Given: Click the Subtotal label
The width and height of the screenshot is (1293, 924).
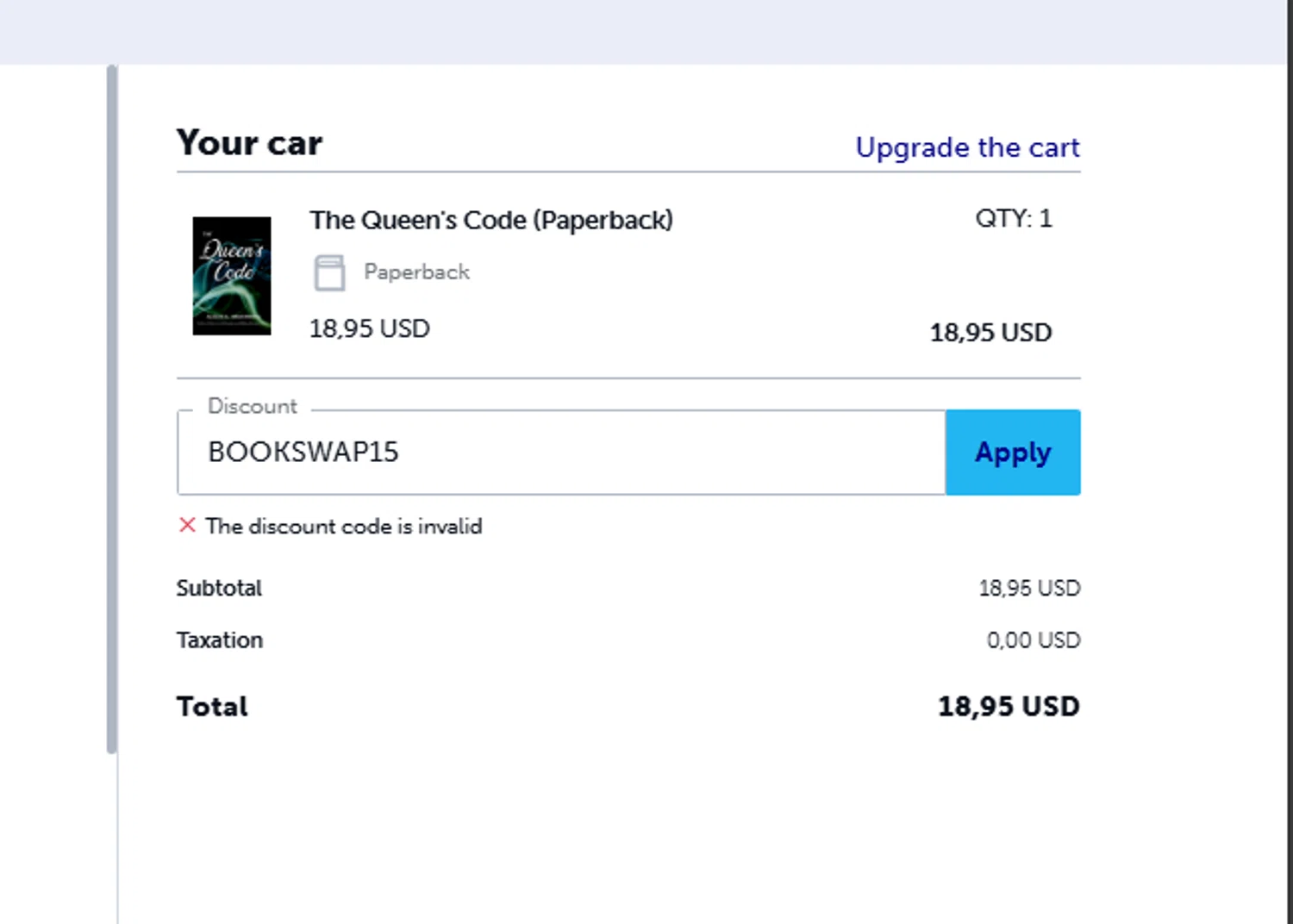Looking at the screenshot, I should (x=219, y=588).
